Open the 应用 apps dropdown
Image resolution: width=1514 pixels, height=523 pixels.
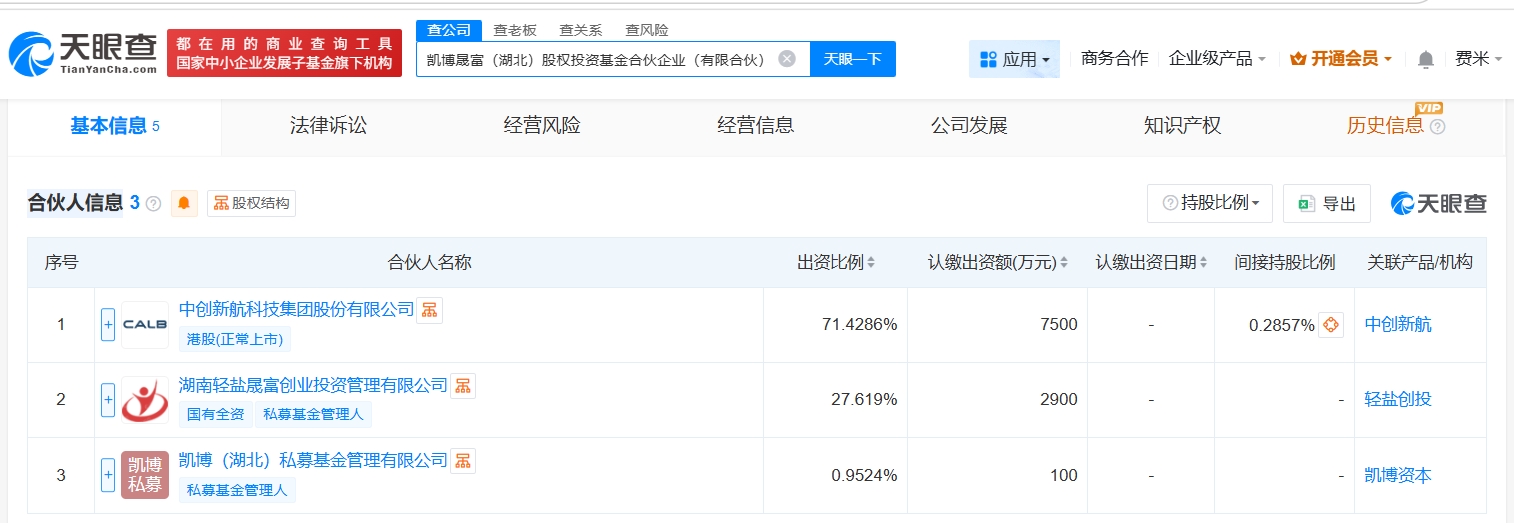[x=1014, y=59]
